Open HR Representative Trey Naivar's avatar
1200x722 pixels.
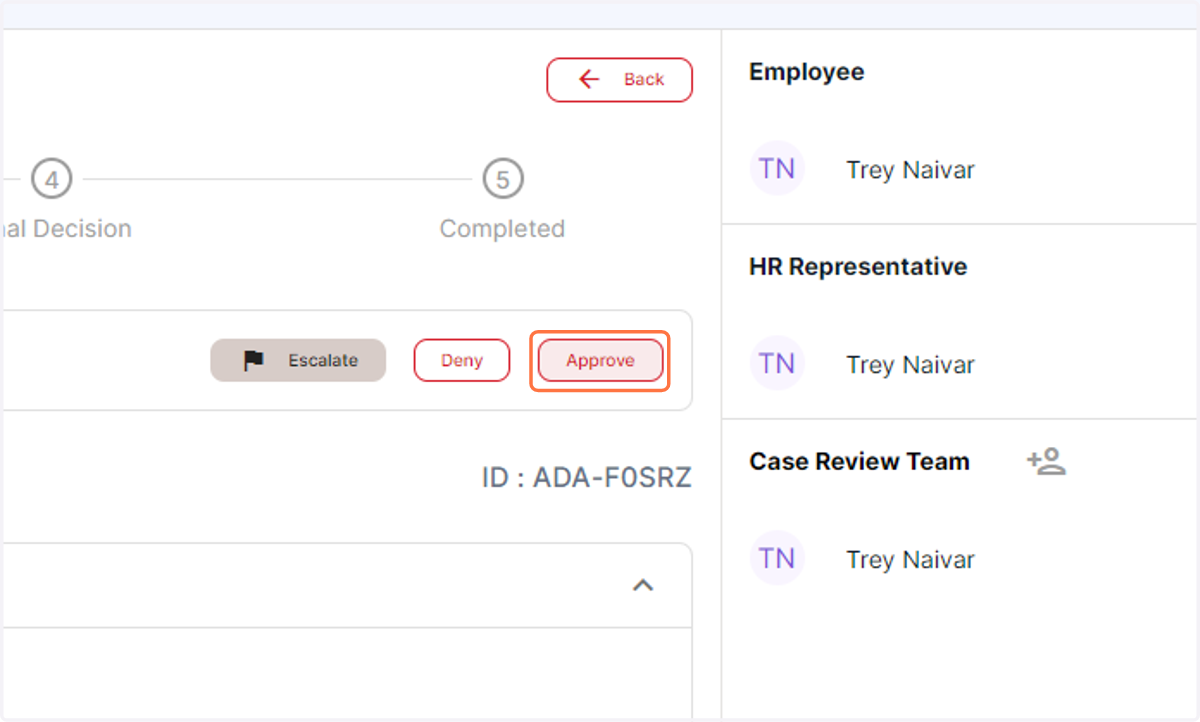[777, 364]
